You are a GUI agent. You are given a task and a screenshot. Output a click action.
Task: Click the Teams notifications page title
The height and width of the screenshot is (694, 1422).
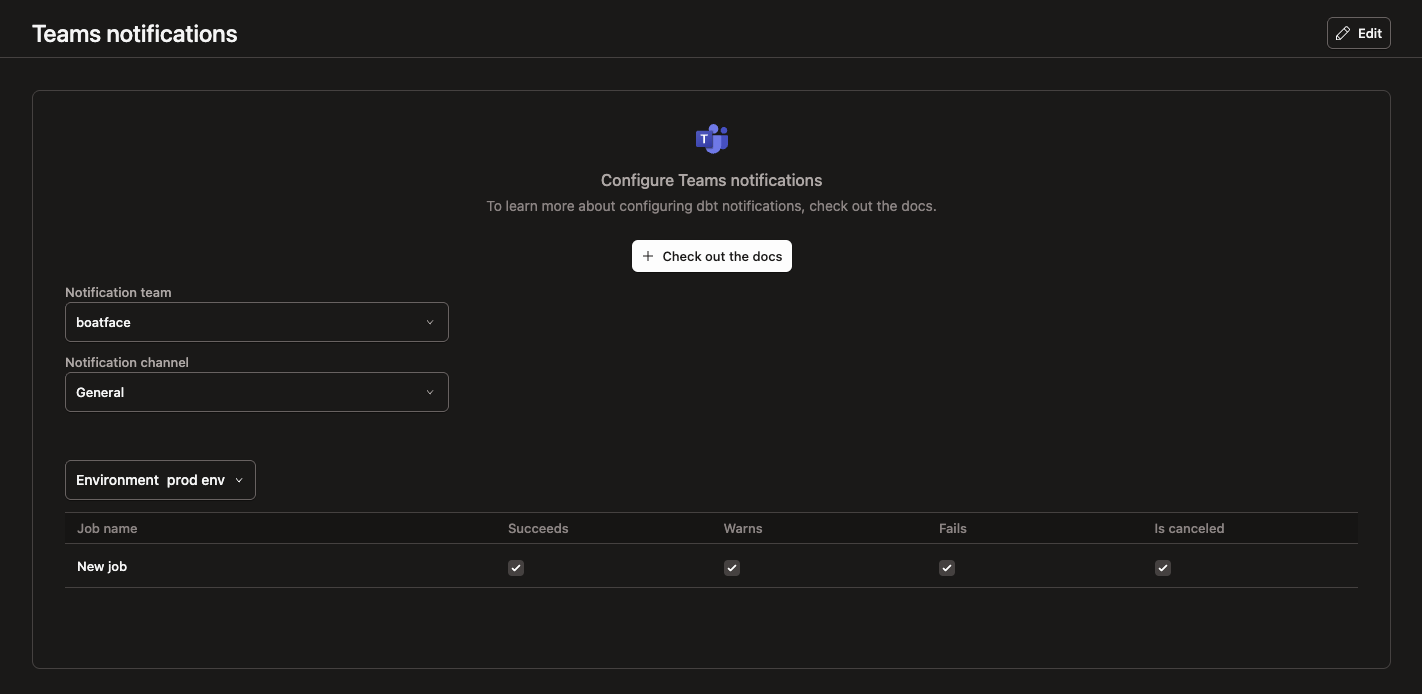click(134, 33)
